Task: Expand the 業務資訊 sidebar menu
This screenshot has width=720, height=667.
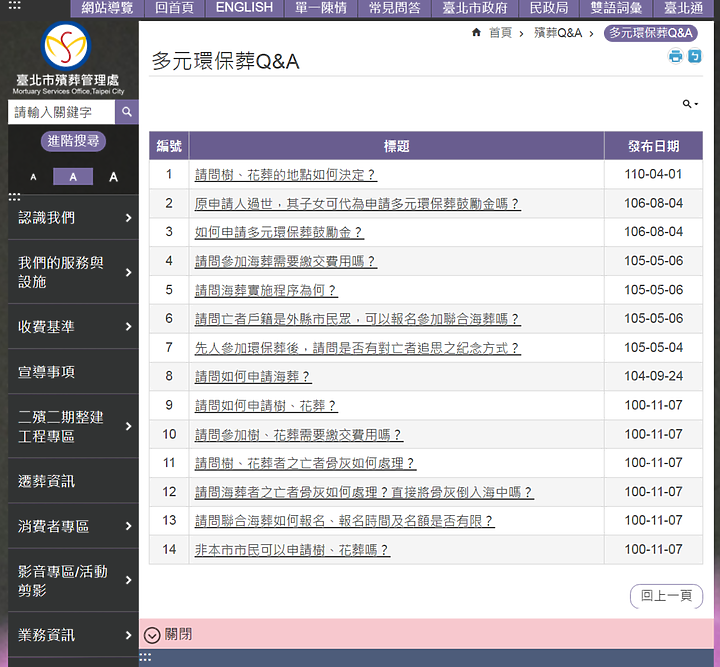Action: point(73,635)
